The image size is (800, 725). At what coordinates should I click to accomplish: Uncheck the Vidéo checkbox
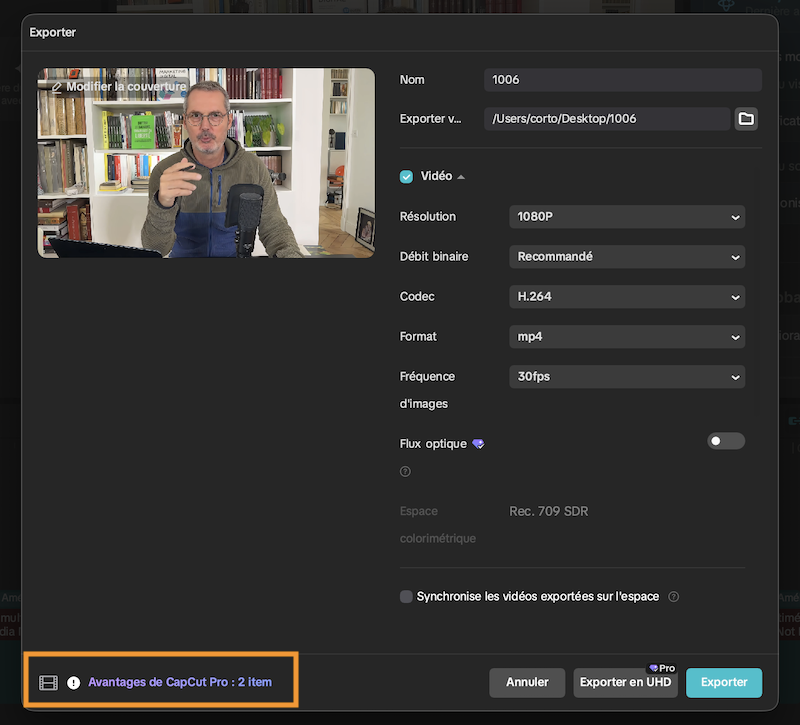click(406, 177)
